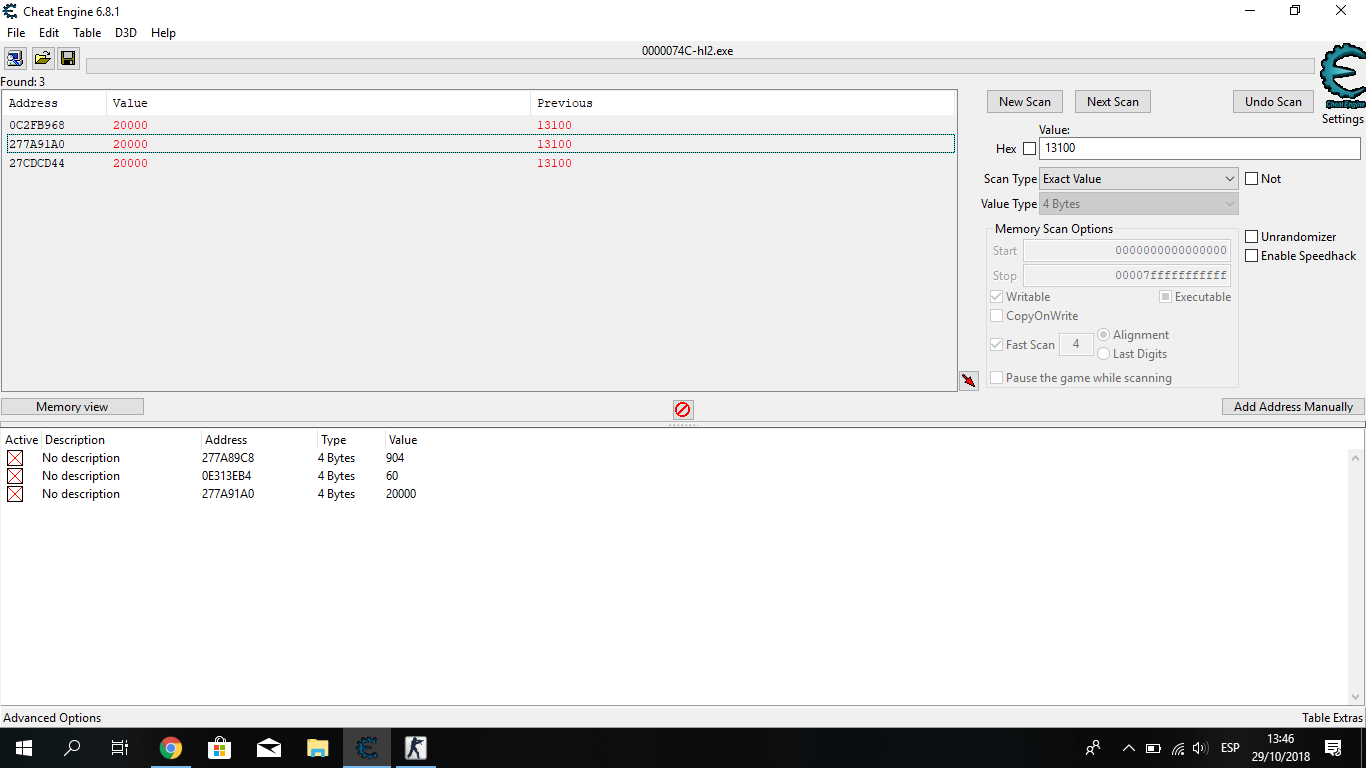Sort results by Address column header
The width and height of the screenshot is (1366, 768).
tap(55, 103)
